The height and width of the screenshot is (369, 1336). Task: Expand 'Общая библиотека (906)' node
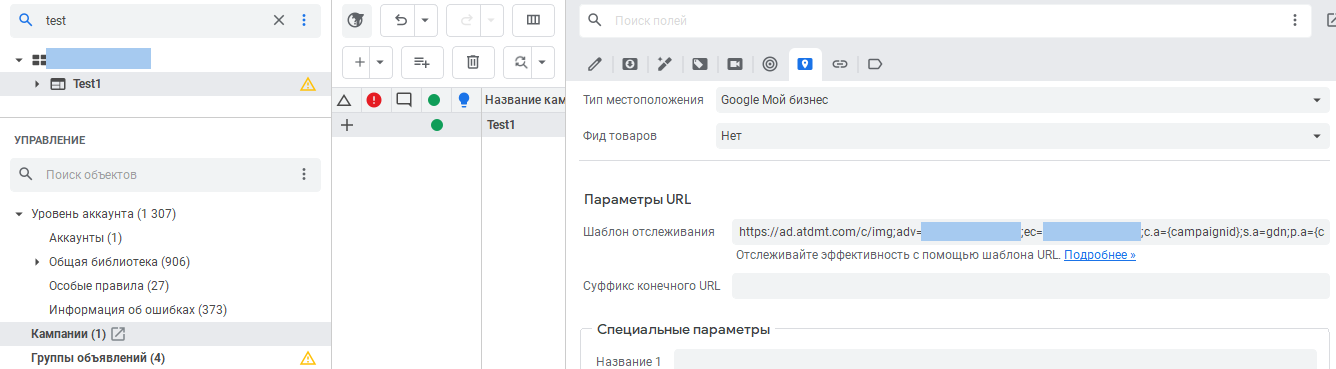(37, 262)
